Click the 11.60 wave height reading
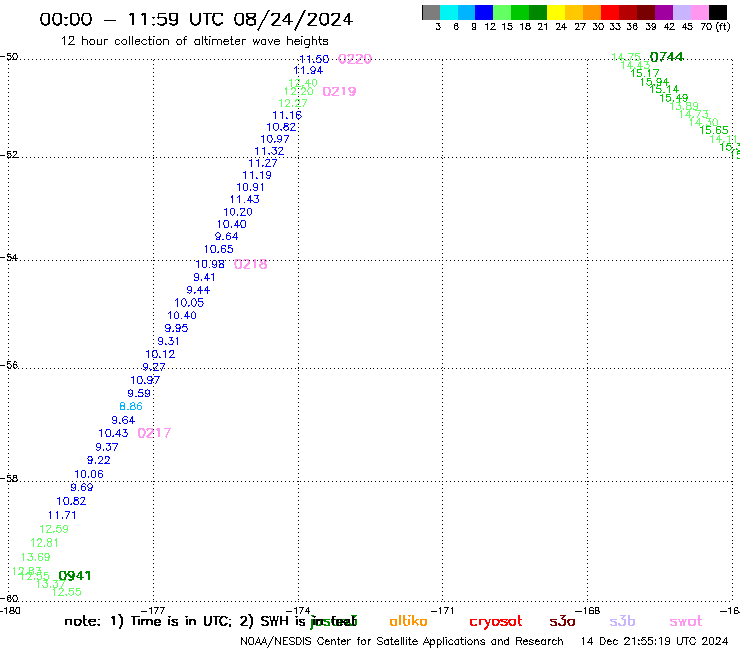 click(x=314, y=59)
